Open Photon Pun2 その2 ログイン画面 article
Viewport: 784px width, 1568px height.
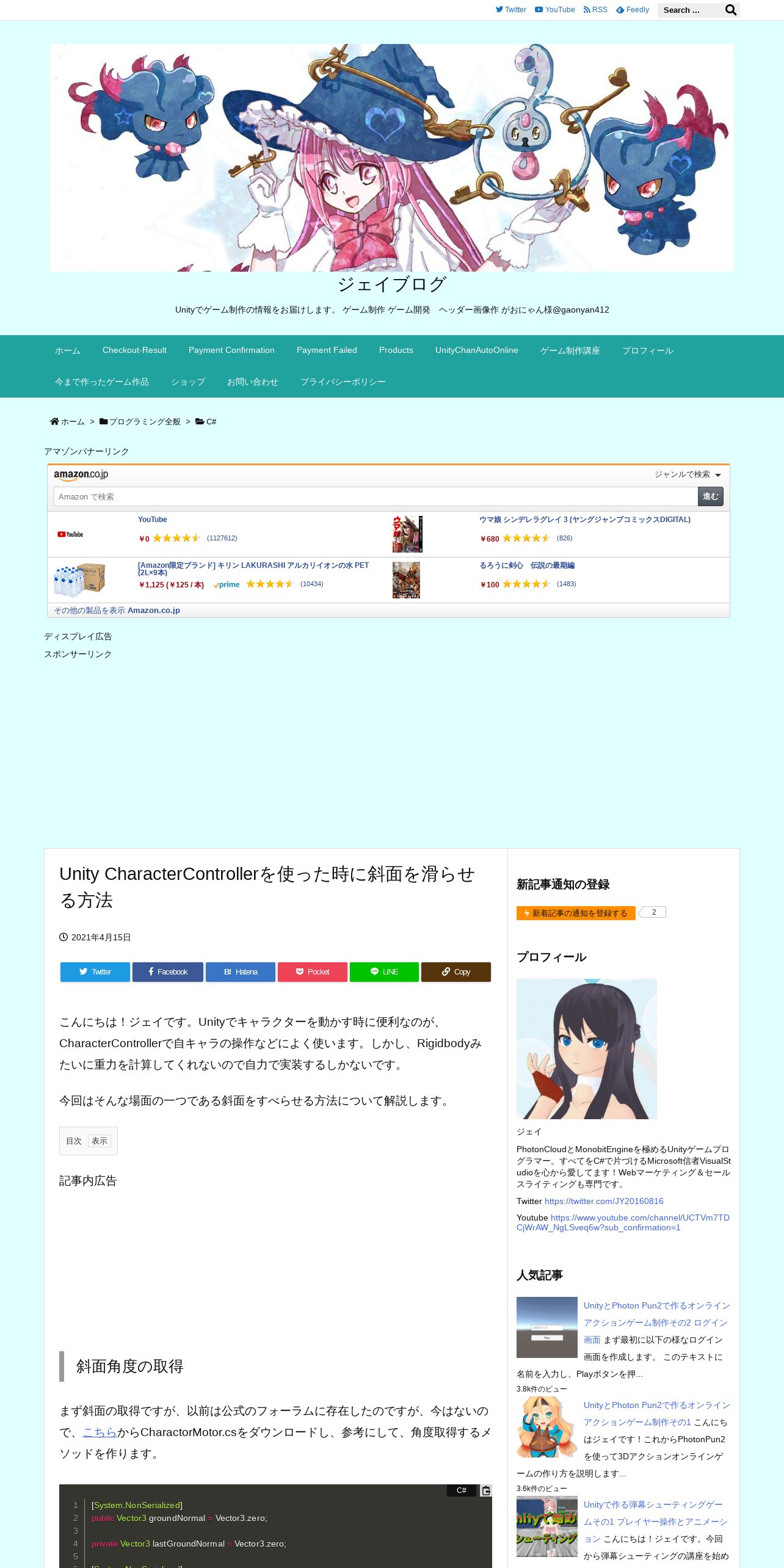[656, 1322]
